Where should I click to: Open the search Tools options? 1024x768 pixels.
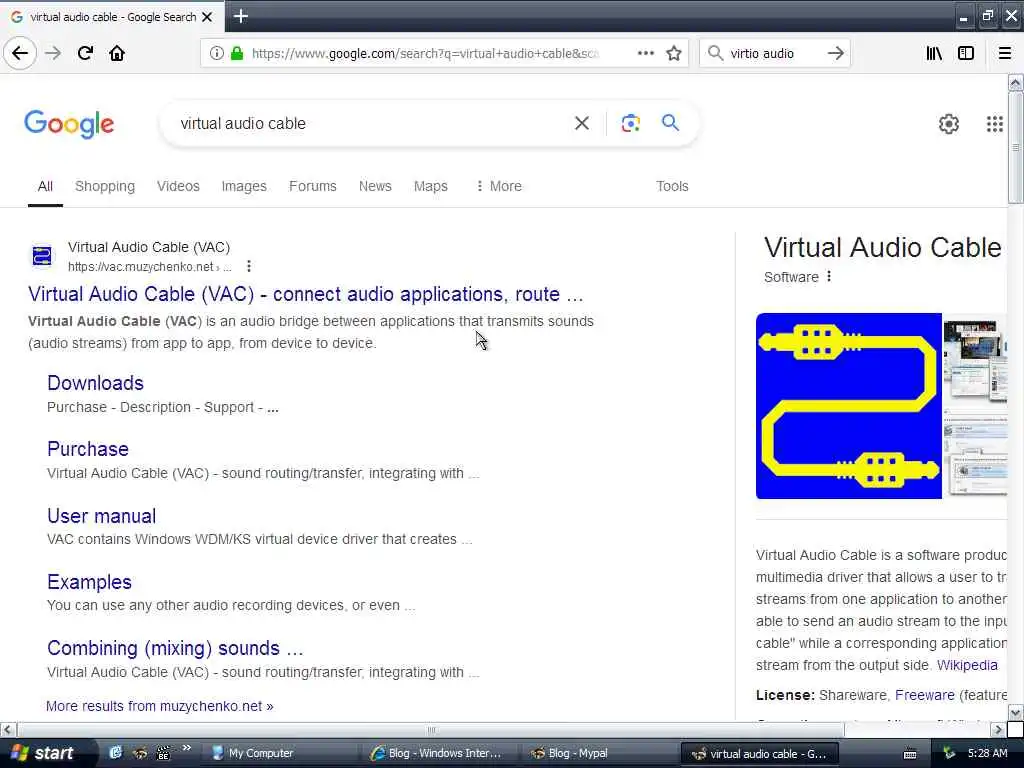tap(672, 186)
